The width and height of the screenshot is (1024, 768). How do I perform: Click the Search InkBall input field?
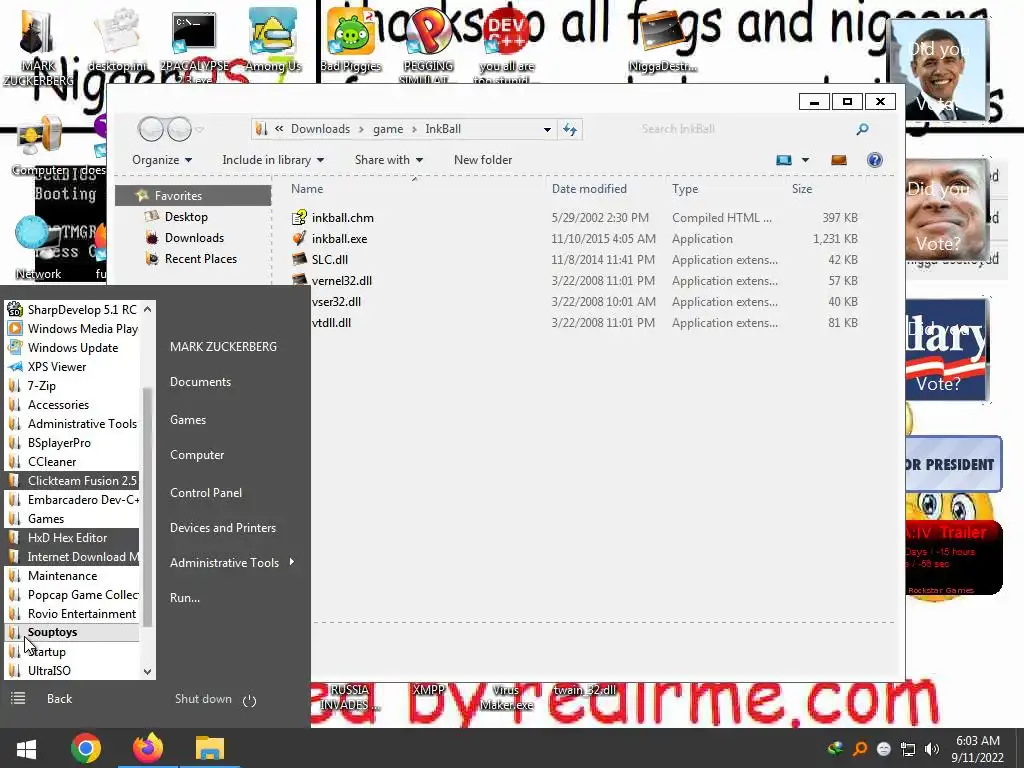click(744, 129)
